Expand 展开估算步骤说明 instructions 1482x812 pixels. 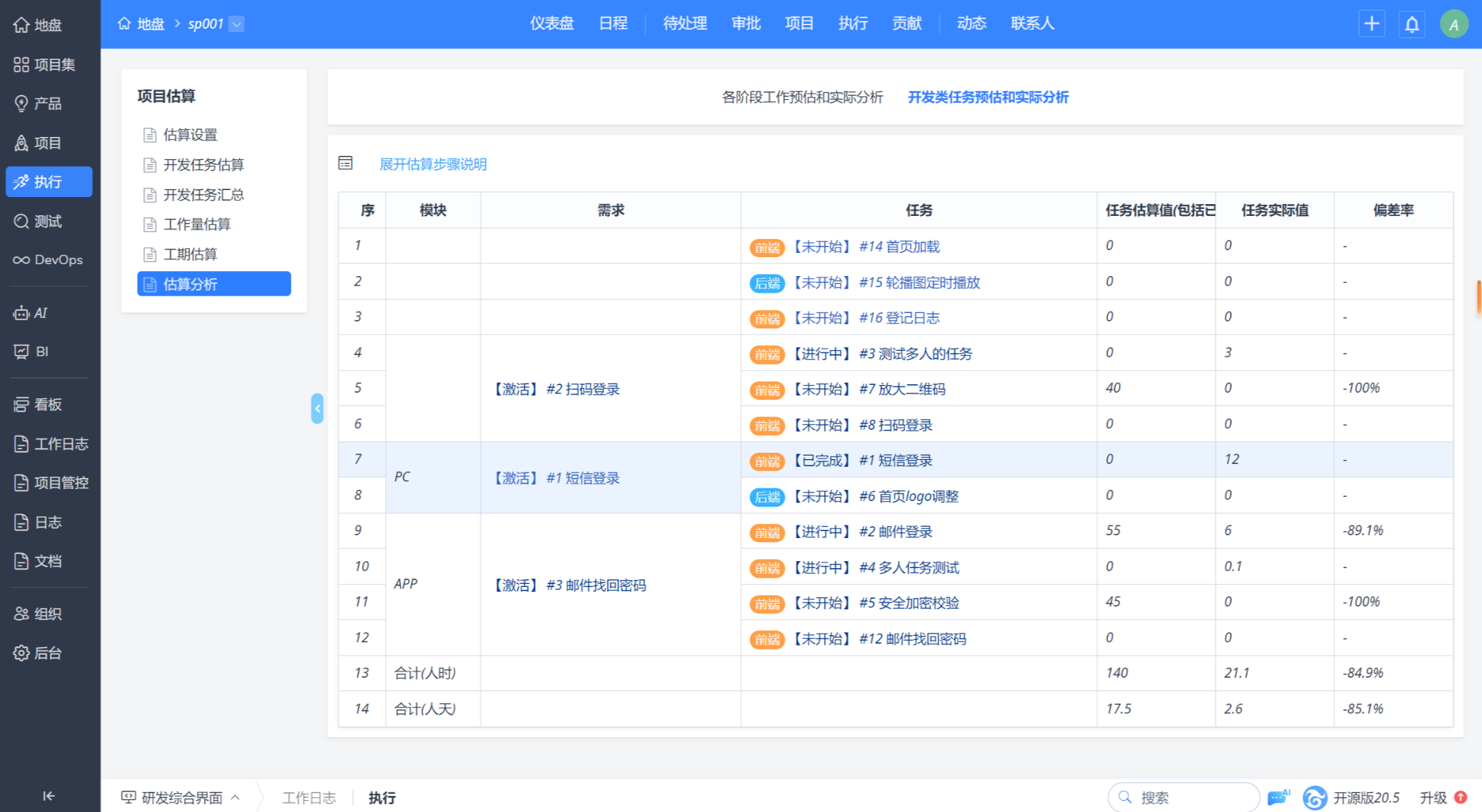pos(433,164)
